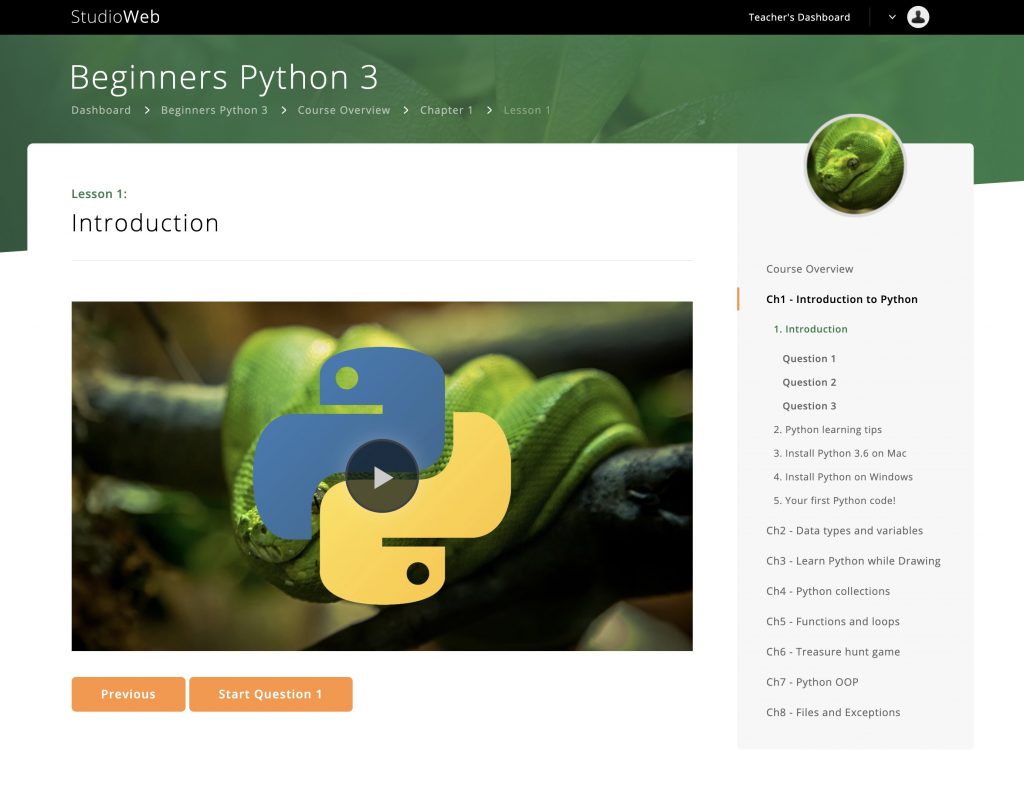Open Question 2 in sidebar
The width and height of the screenshot is (1024, 807).
[x=809, y=382]
